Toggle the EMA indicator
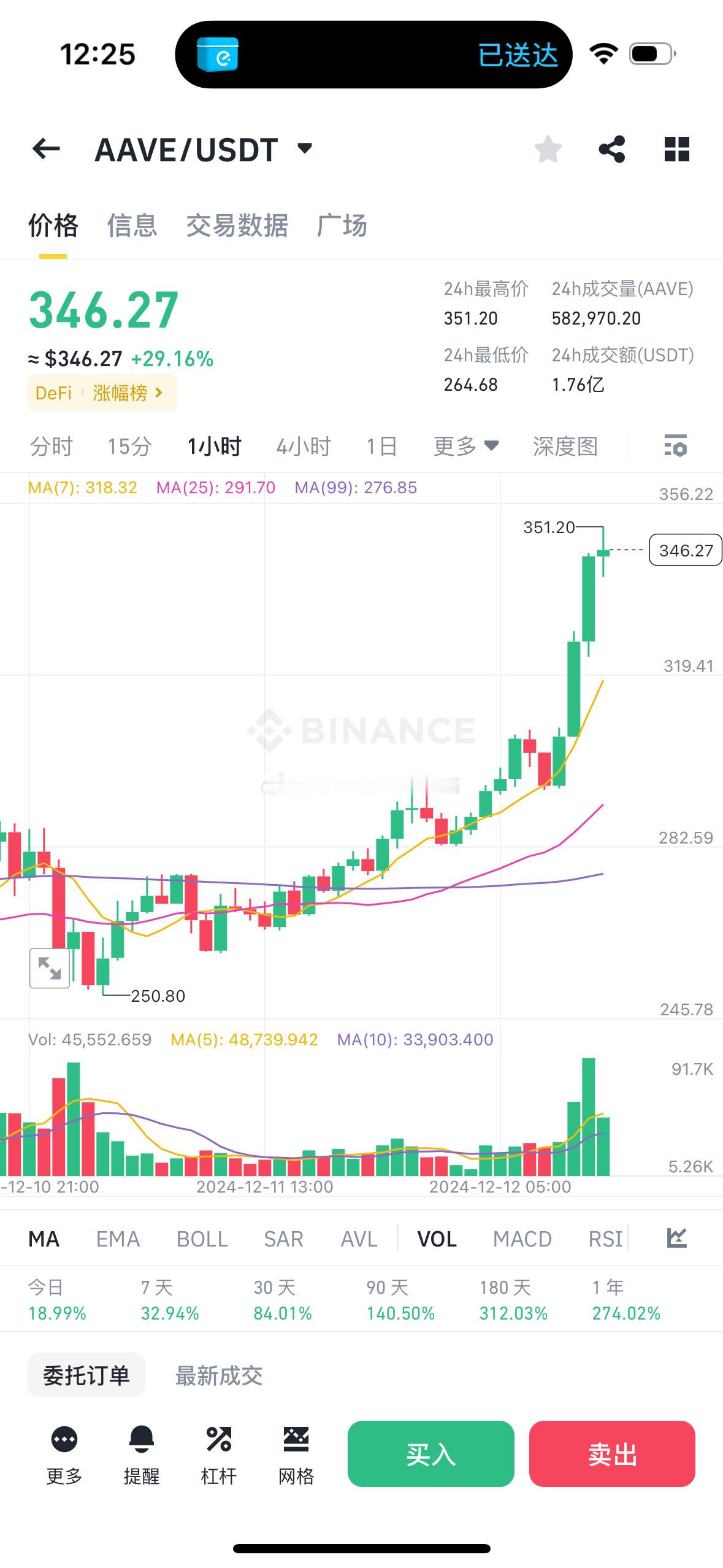 click(118, 1239)
